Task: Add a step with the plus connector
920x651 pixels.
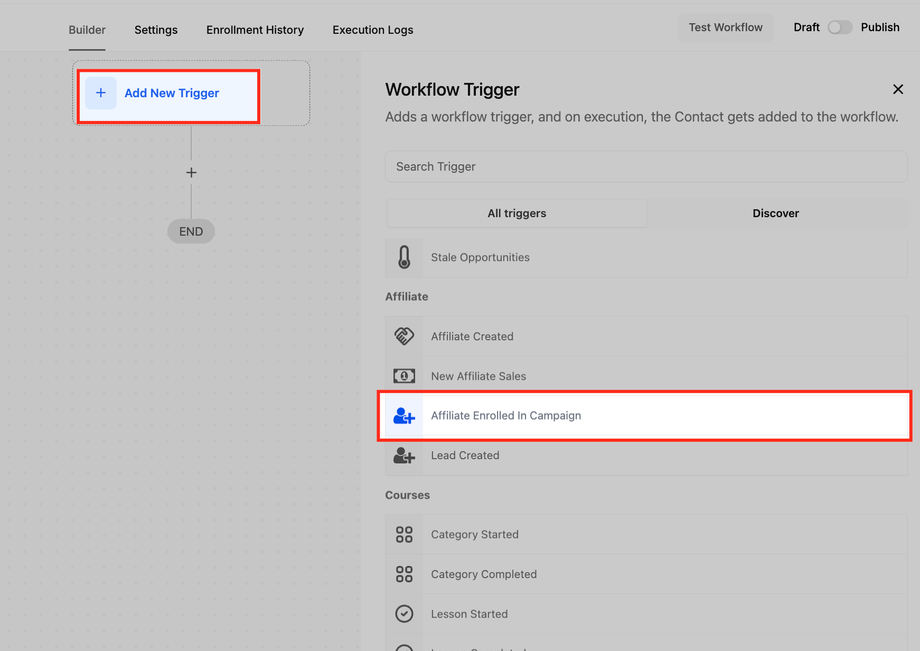Action: pos(191,173)
